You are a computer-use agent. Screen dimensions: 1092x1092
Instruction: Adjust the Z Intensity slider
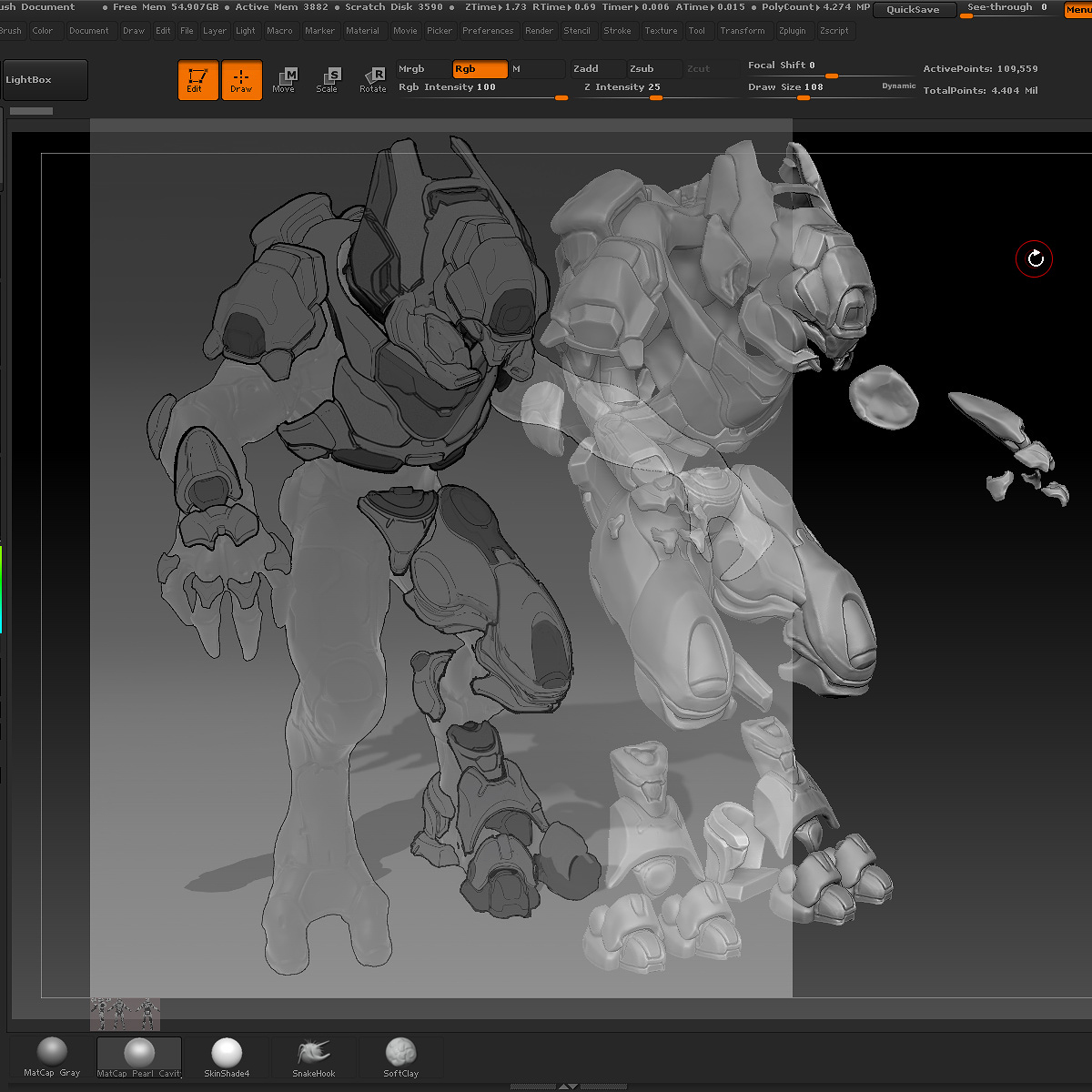(658, 90)
